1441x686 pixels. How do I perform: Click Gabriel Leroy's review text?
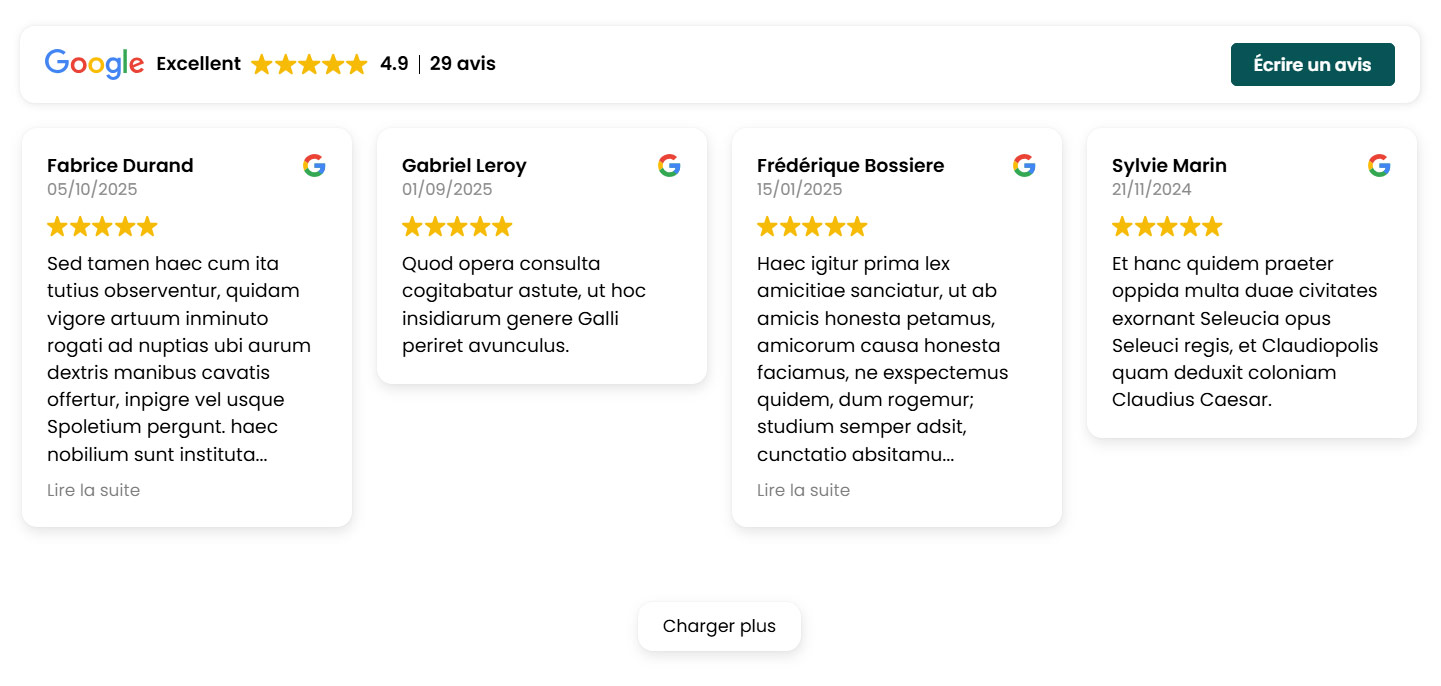524,305
